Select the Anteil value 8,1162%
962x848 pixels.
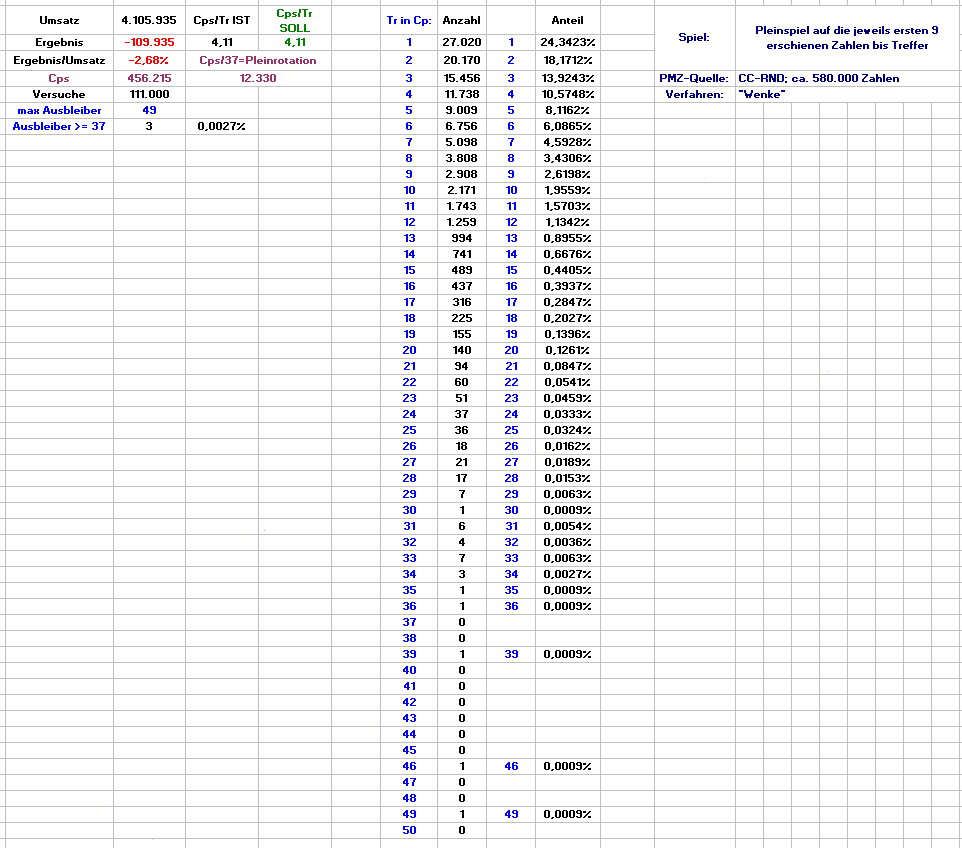568,110
